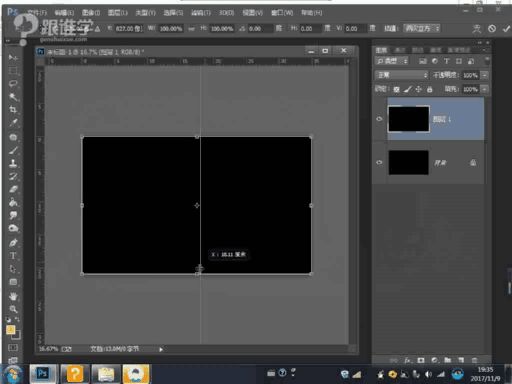This screenshot has width=512, height=384.
Task: Select the Rectangular Marquee tool
Action: point(13,71)
